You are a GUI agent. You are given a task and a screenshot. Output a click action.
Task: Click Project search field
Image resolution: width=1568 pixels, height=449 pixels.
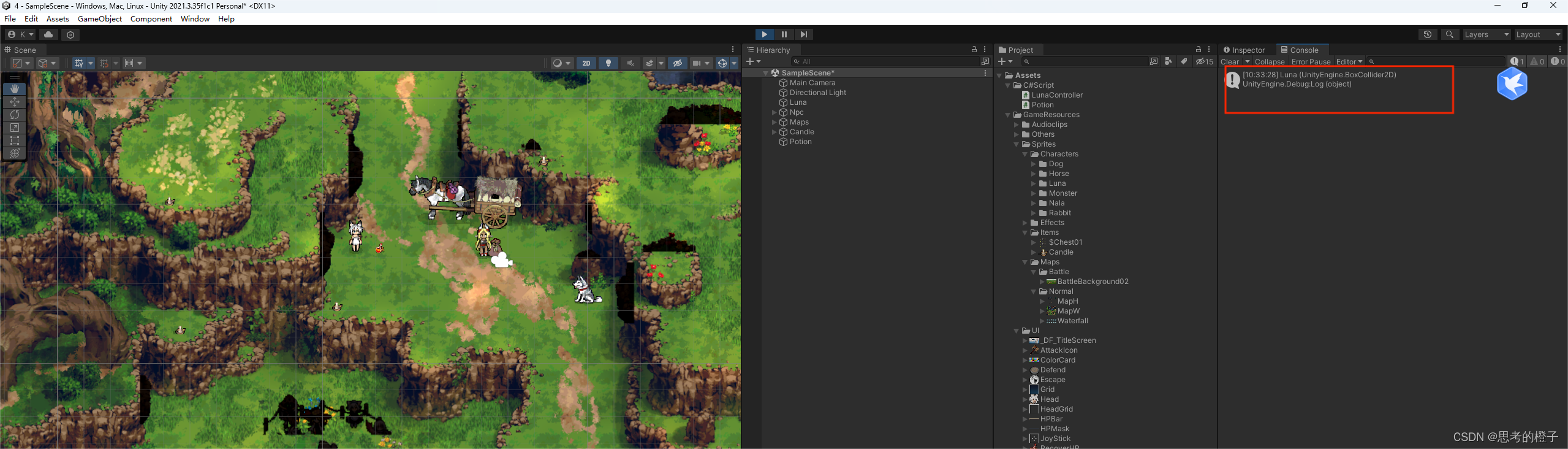coord(1084,61)
